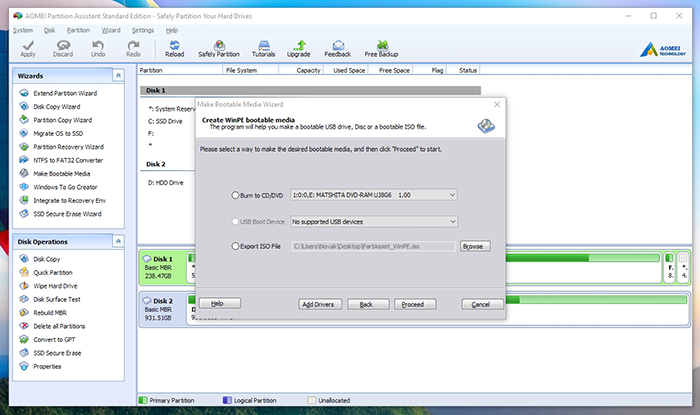
Task: Click SSD Secure Erase under Disk Operations
Action: 57,353
